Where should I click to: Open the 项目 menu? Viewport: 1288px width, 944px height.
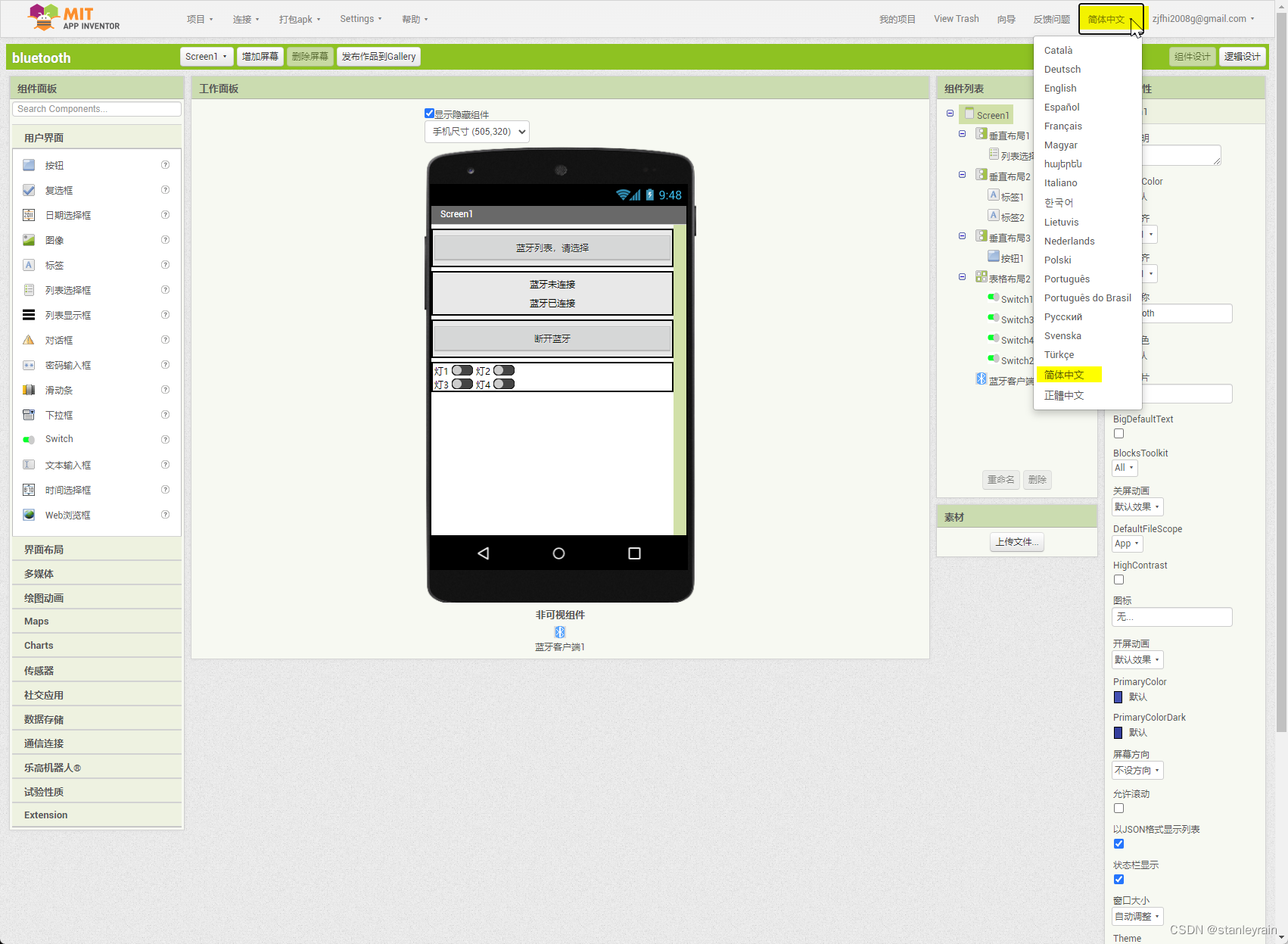click(x=200, y=19)
